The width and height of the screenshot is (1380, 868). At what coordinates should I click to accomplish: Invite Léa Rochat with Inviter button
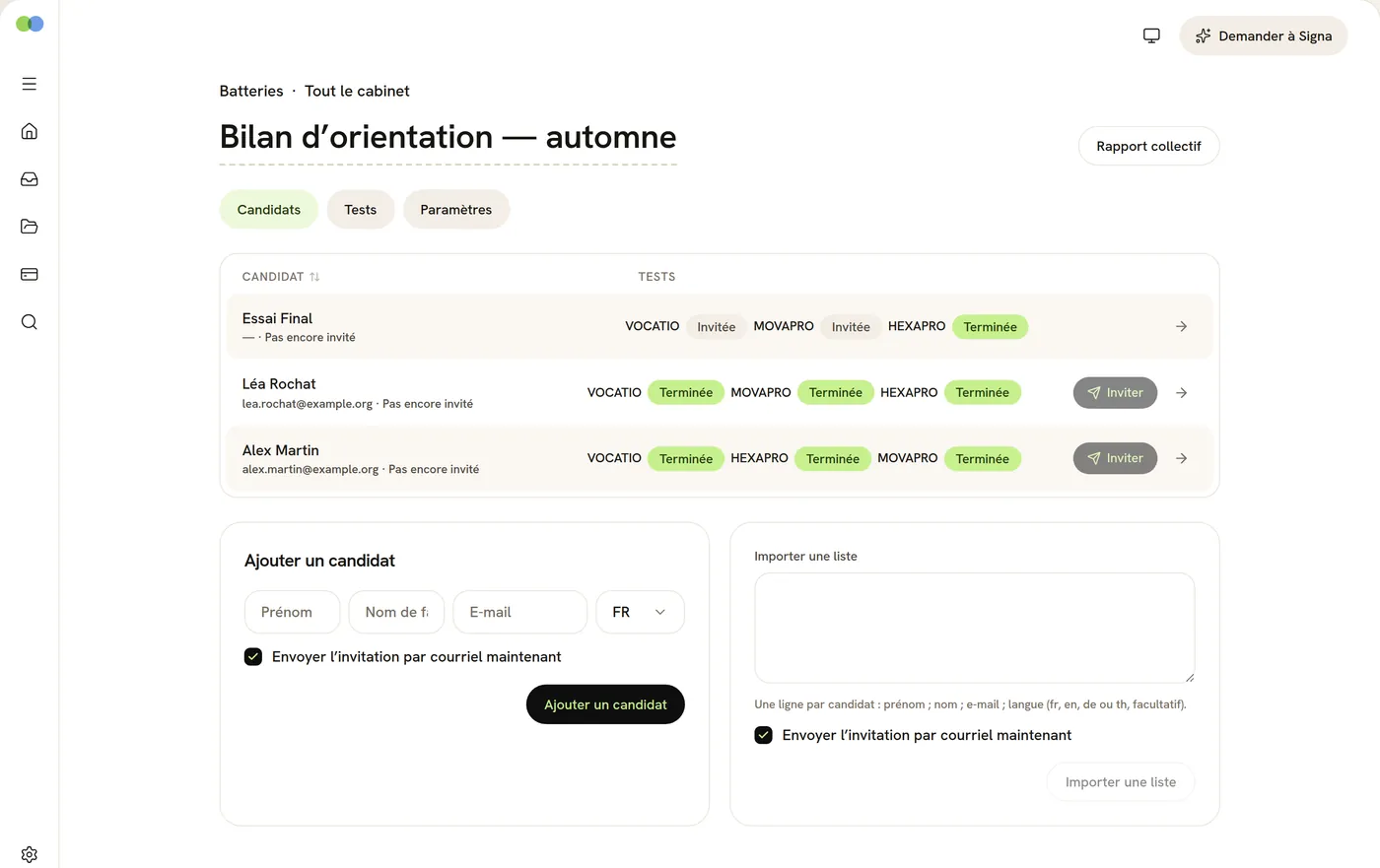coord(1115,392)
